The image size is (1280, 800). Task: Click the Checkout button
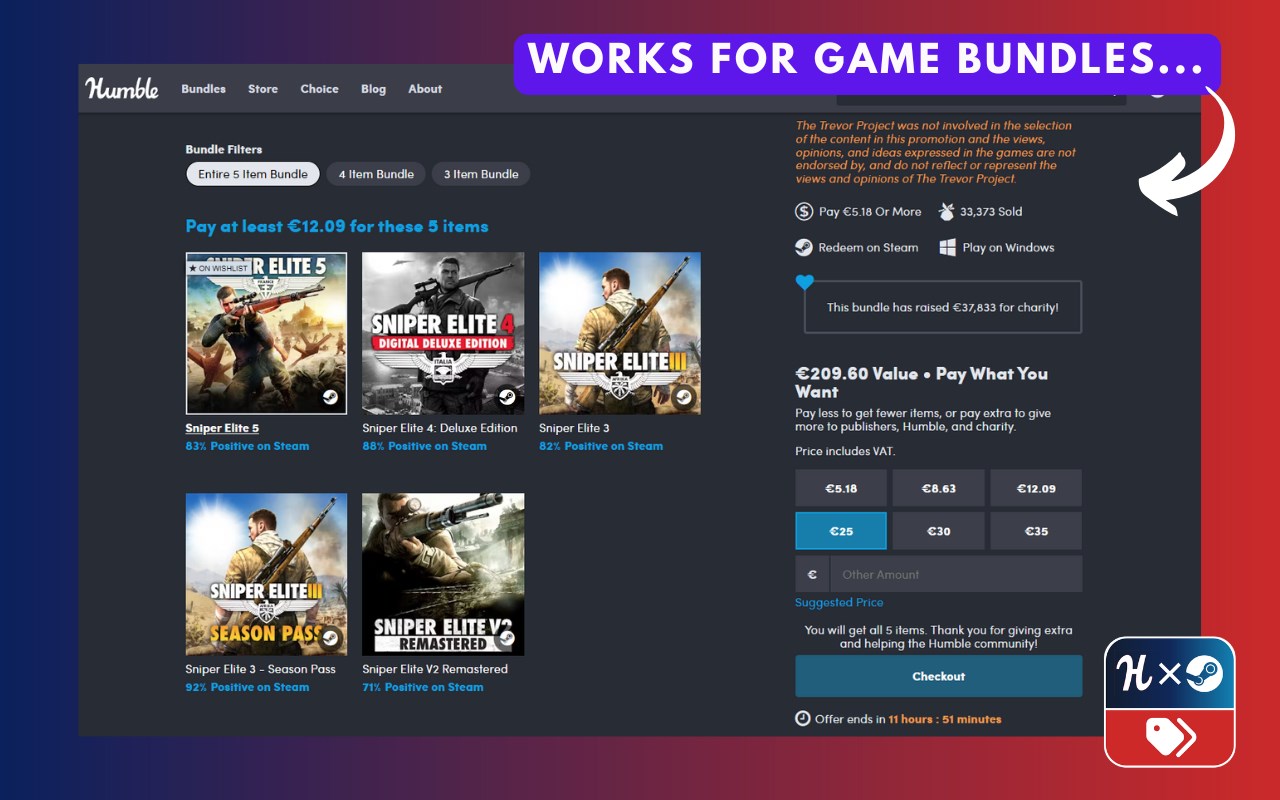point(939,676)
